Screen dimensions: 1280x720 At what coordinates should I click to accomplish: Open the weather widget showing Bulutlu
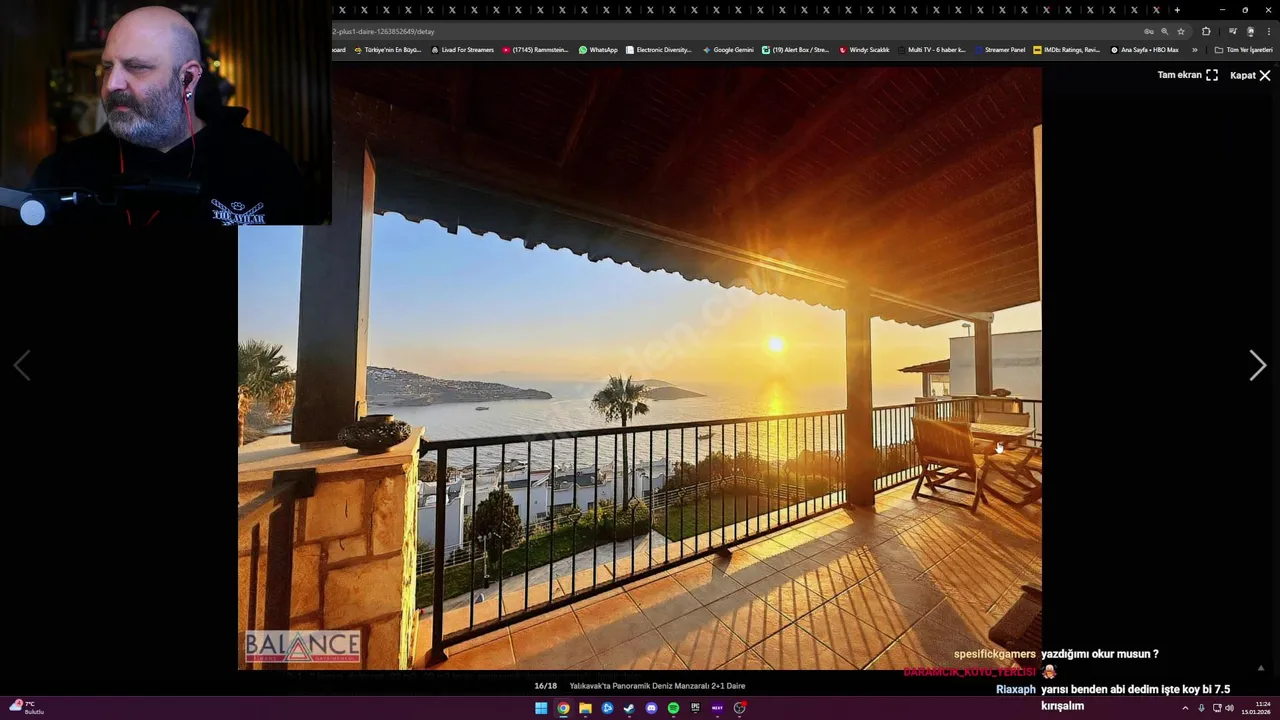(x=27, y=708)
